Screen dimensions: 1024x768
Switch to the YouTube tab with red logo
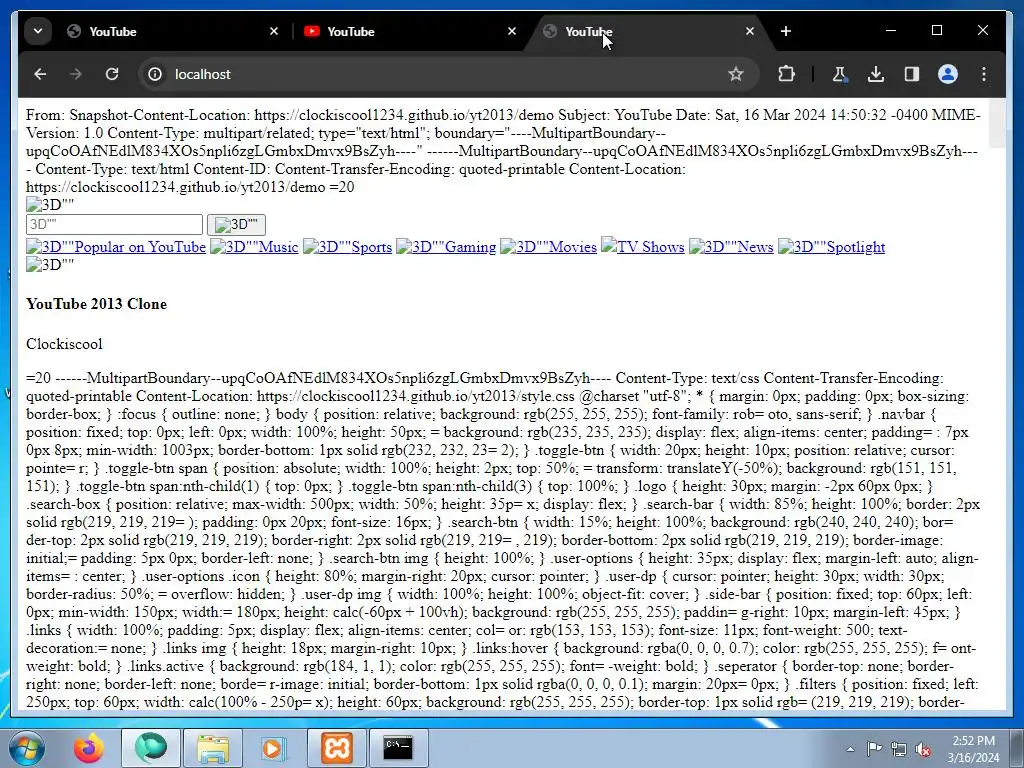pyautogui.click(x=410, y=31)
